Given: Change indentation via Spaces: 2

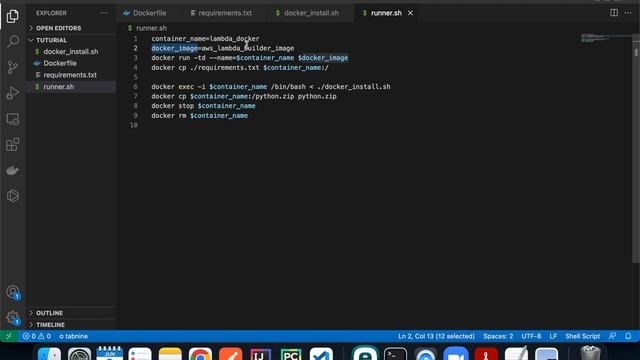Looking at the screenshot, I should click(498, 336).
